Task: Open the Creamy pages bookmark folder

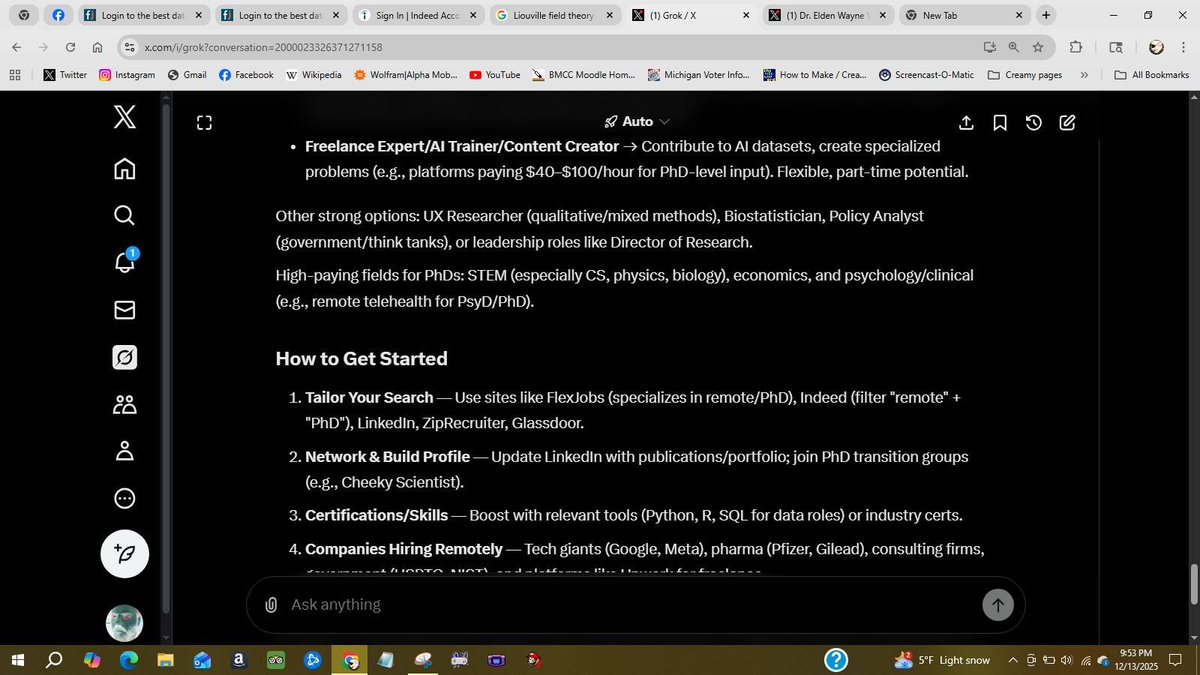Action: pyautogui.click(x=1025, y=75)
